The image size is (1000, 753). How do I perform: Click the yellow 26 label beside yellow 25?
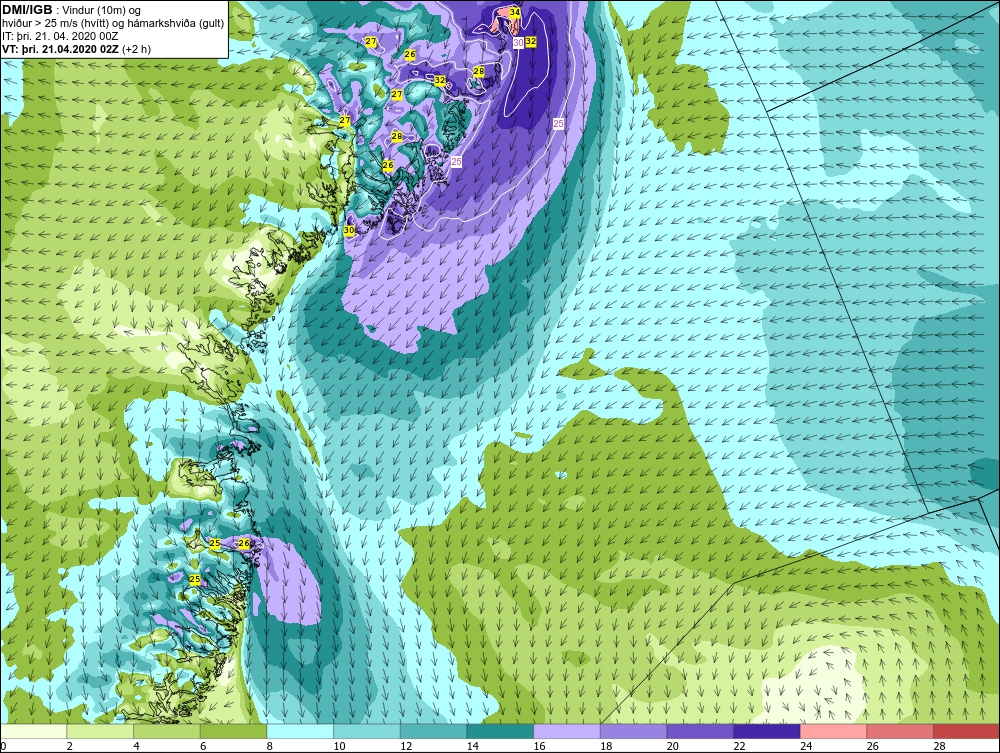coord(243,543)
